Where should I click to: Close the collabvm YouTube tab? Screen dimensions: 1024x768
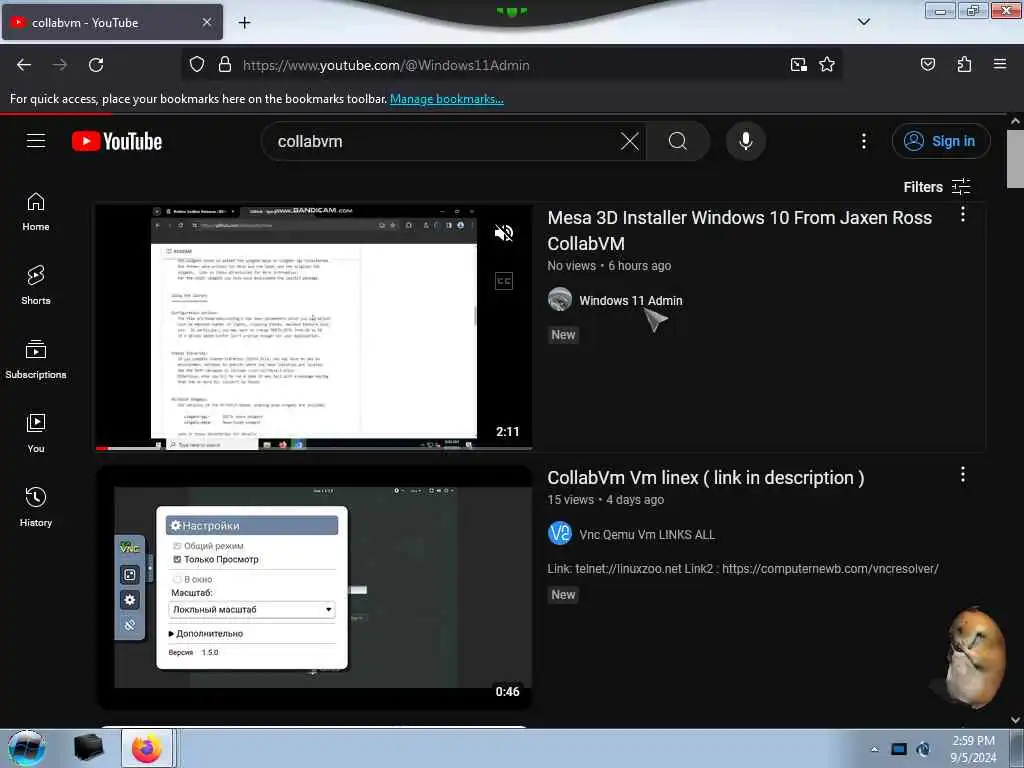click(206, 23)
